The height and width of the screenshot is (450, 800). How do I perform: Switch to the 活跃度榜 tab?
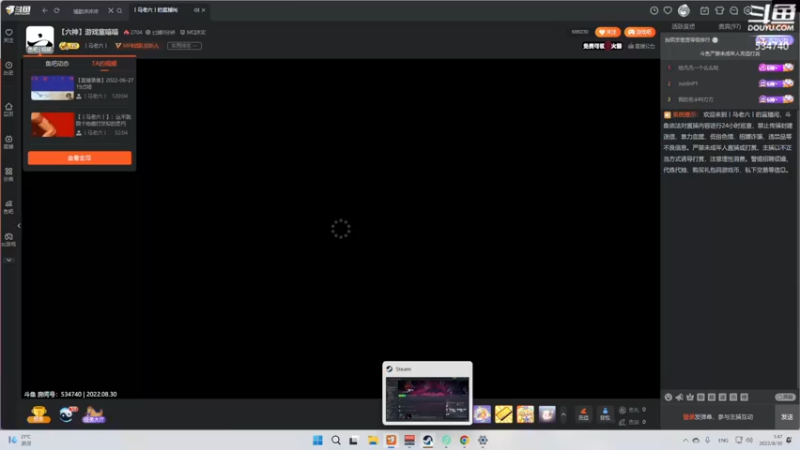pyautogui.click(x=683, y=27)
